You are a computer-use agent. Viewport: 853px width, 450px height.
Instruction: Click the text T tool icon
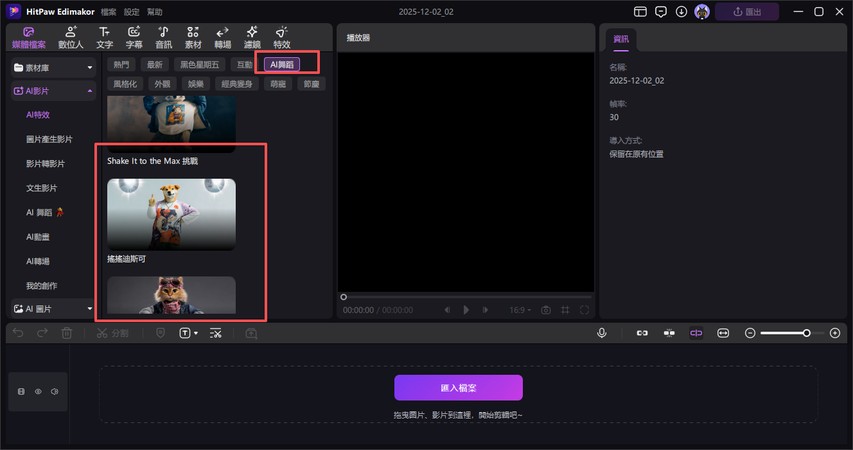[184, 333]
